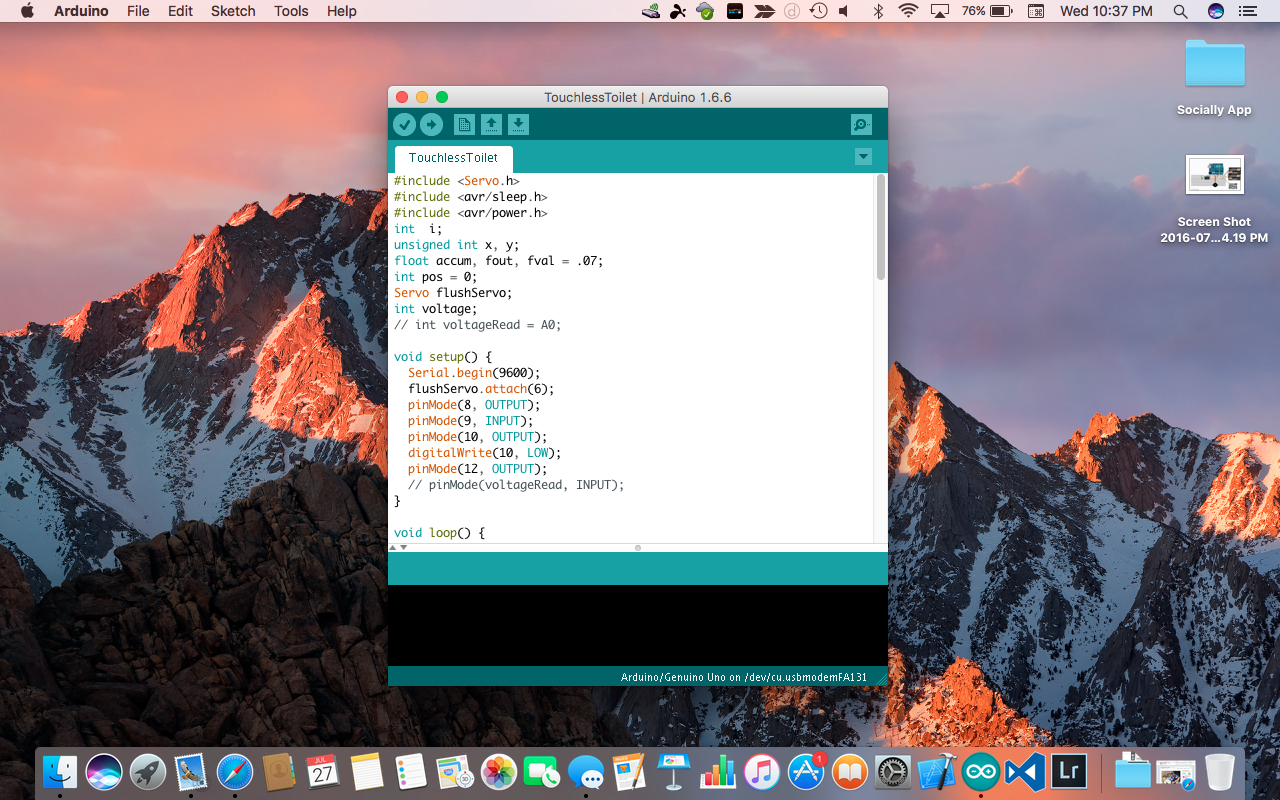
Task: Select the TouchlessToilet sketch tab
Action: pyautogui.click(x=453, y=158)
